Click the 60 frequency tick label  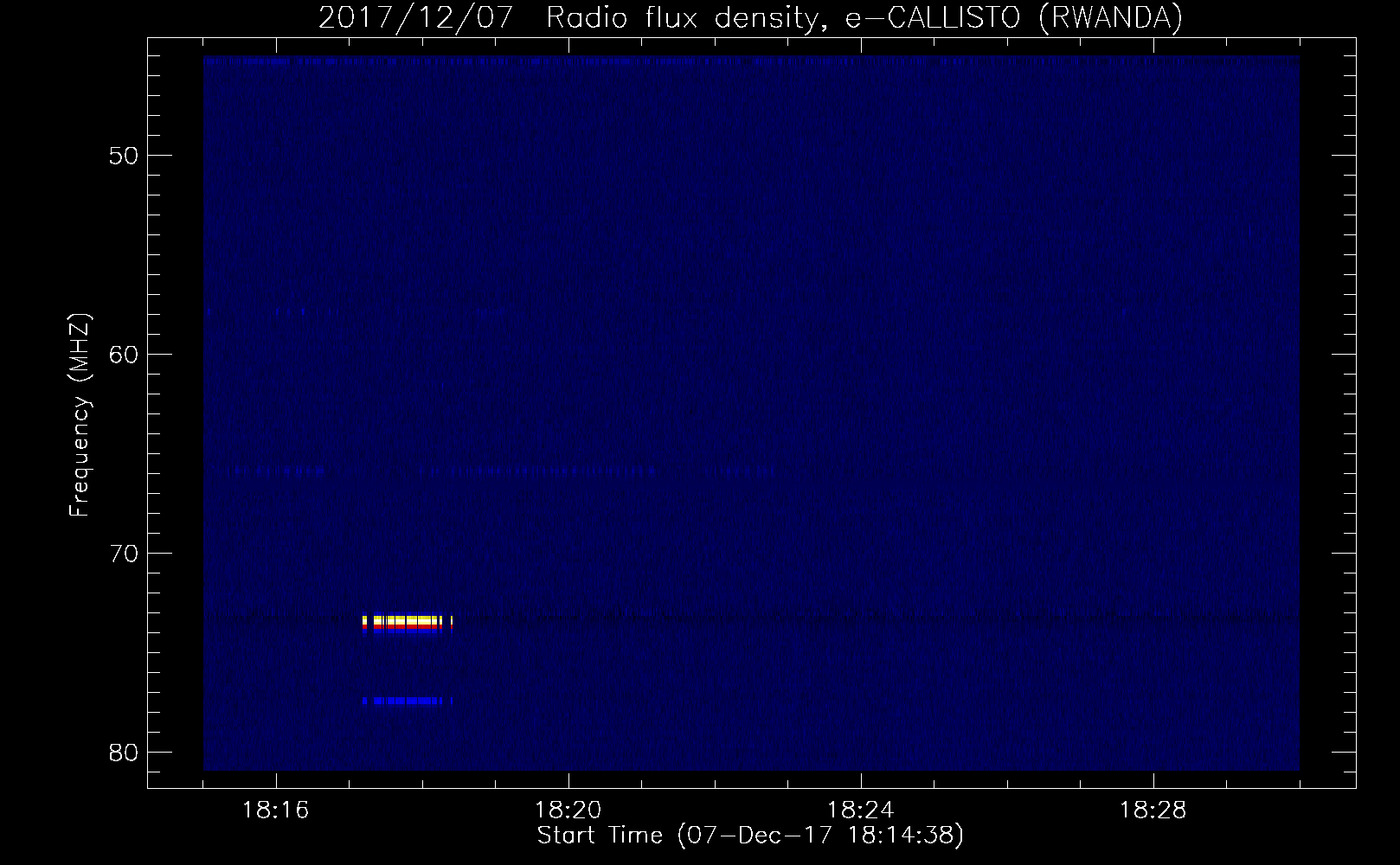(123, 355)
